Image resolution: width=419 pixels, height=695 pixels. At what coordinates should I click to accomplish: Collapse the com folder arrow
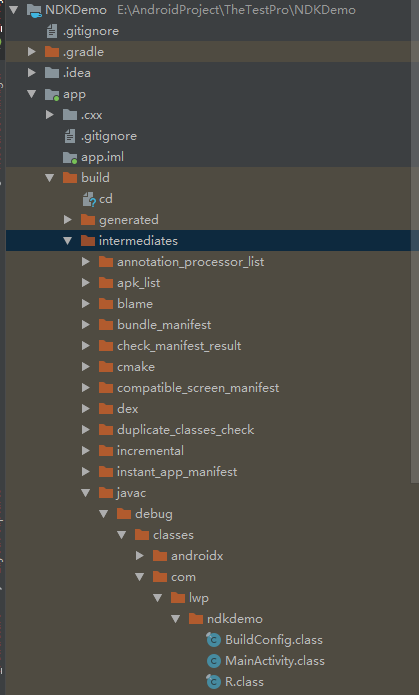point(140,577)
